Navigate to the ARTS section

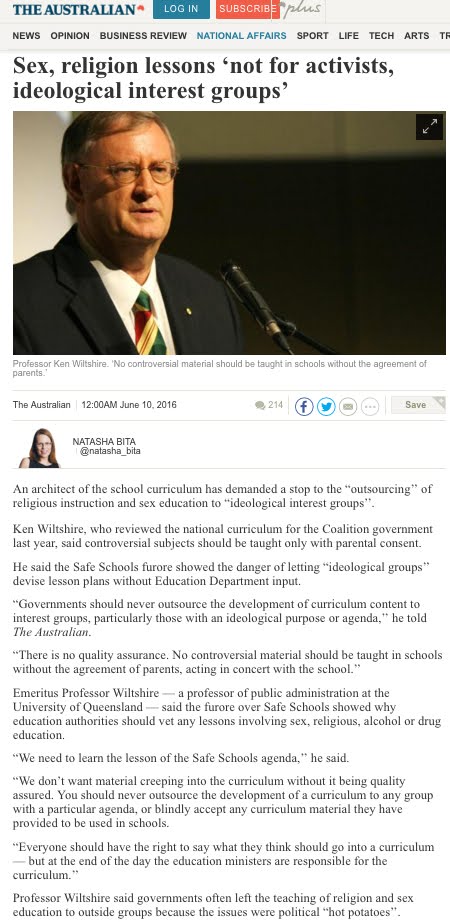[416, 36]
